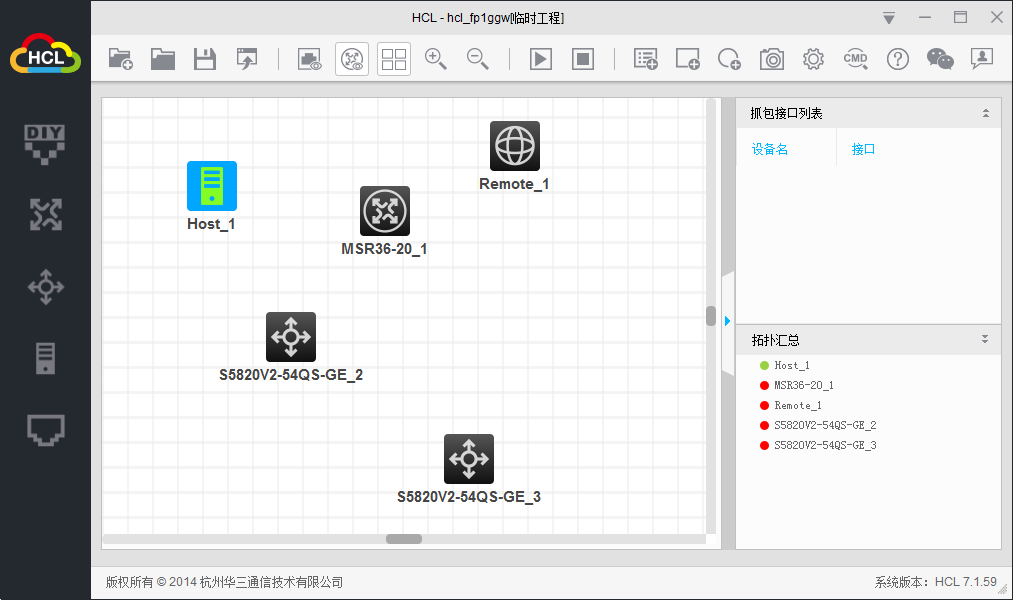The image size is (1013, 600).
Task: Click the copyright text in status bar
Action: [x=224, y=583]
